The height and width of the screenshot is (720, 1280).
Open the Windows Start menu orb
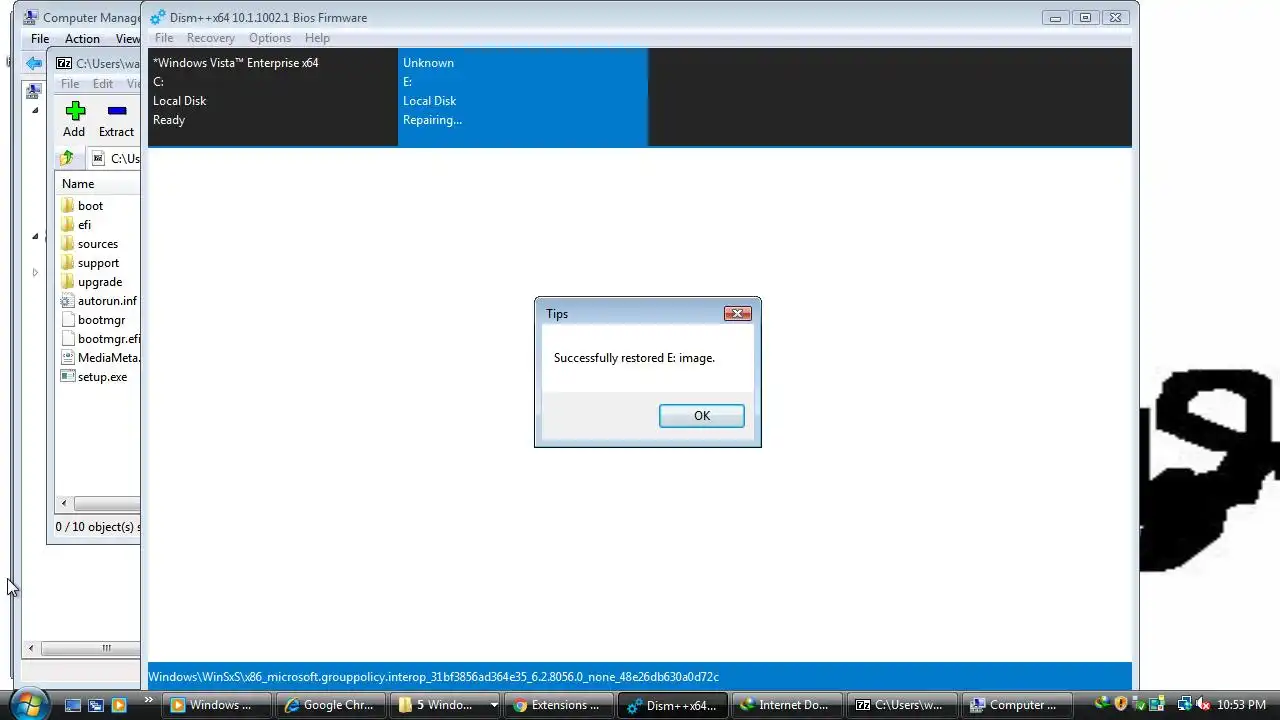click(x=27, y=704)
